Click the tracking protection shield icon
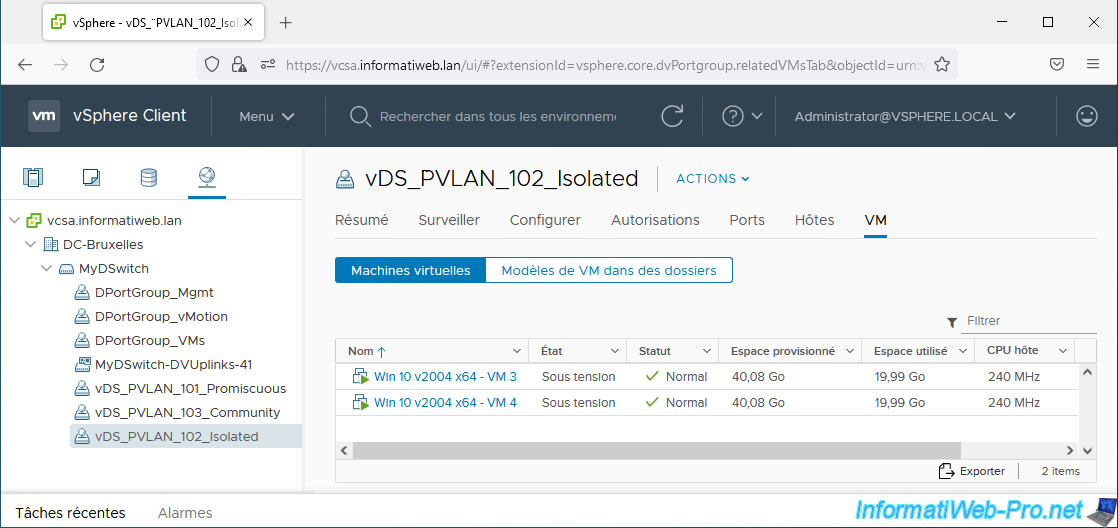The height and width of the screenshot is (528, 1118). [212, 65]
